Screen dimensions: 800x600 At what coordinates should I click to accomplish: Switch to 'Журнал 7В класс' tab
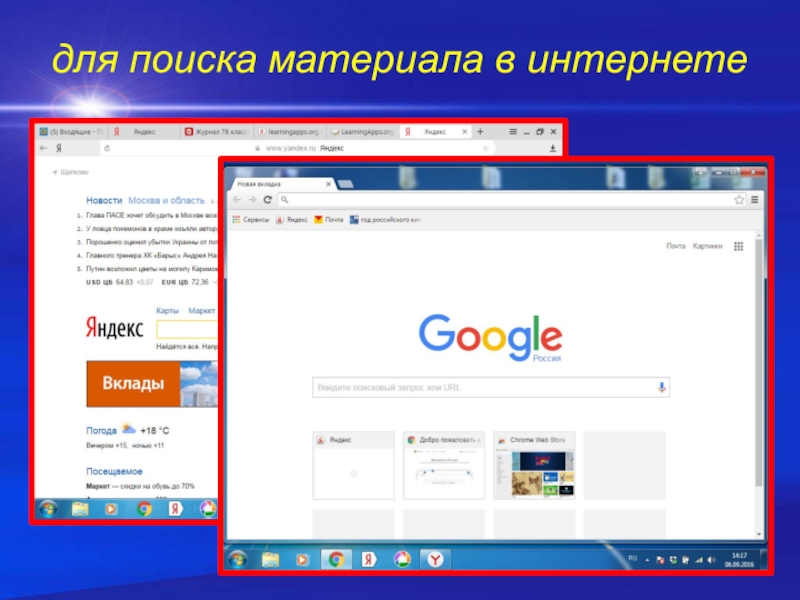click(x=217, y=132)
